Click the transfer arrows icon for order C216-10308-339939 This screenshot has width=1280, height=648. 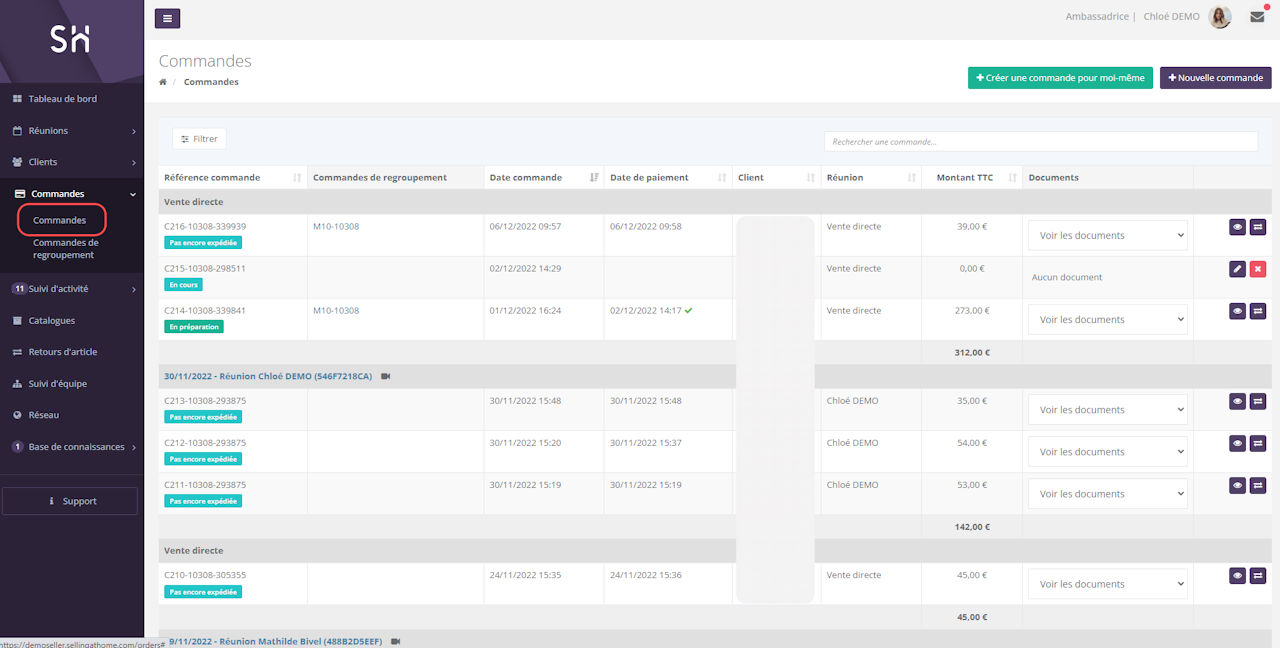tap(1258, 227)
